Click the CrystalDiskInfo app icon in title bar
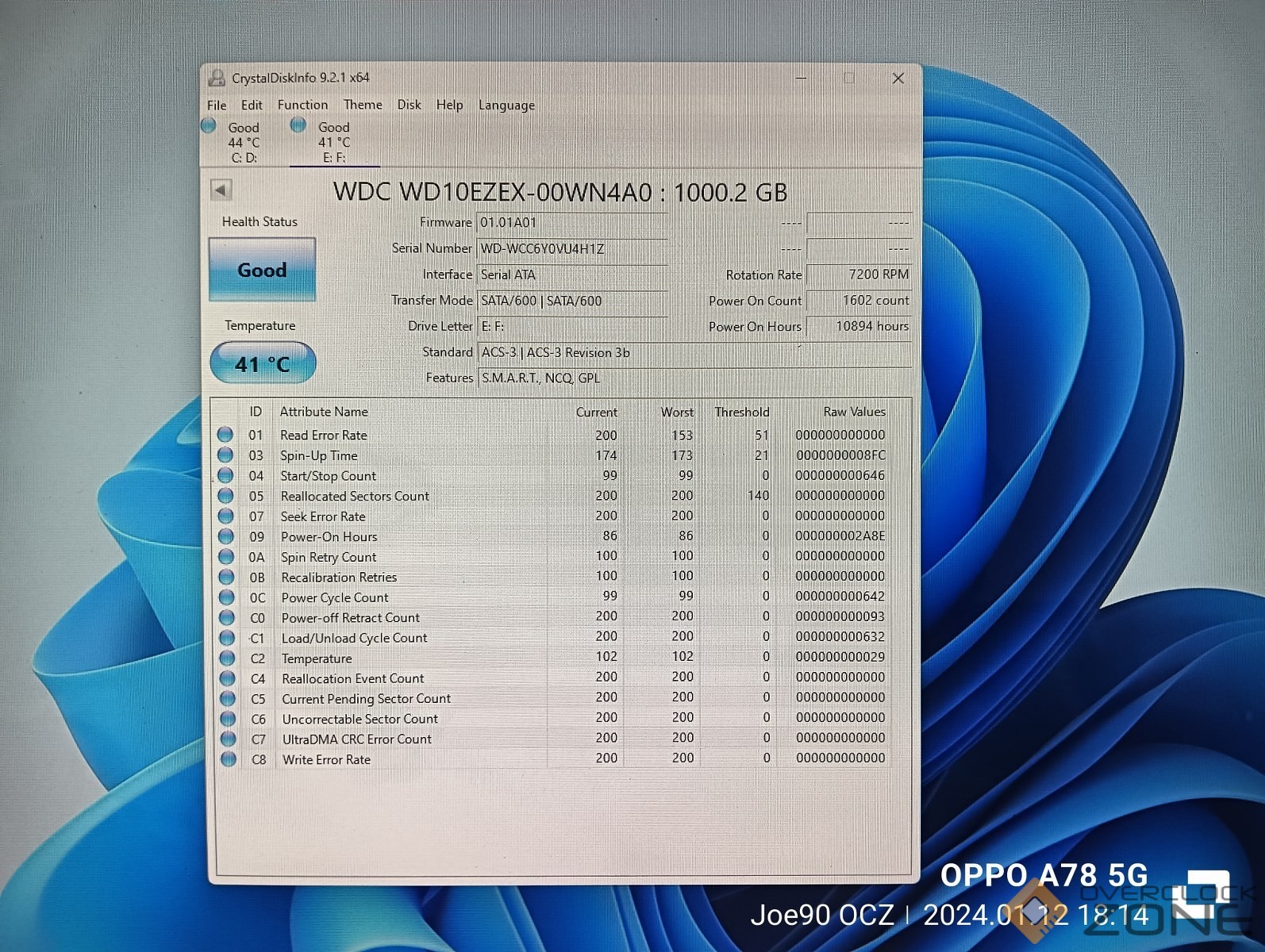Image resolution: width=1265 pixels, height=952 pixels. point(217,78)
